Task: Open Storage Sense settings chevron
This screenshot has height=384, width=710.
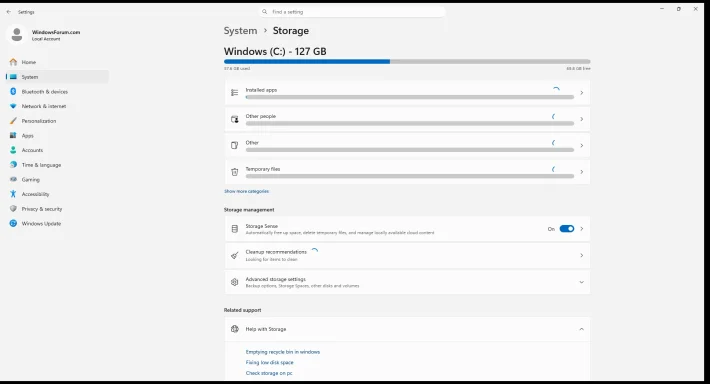Action: tap(581, 229)
